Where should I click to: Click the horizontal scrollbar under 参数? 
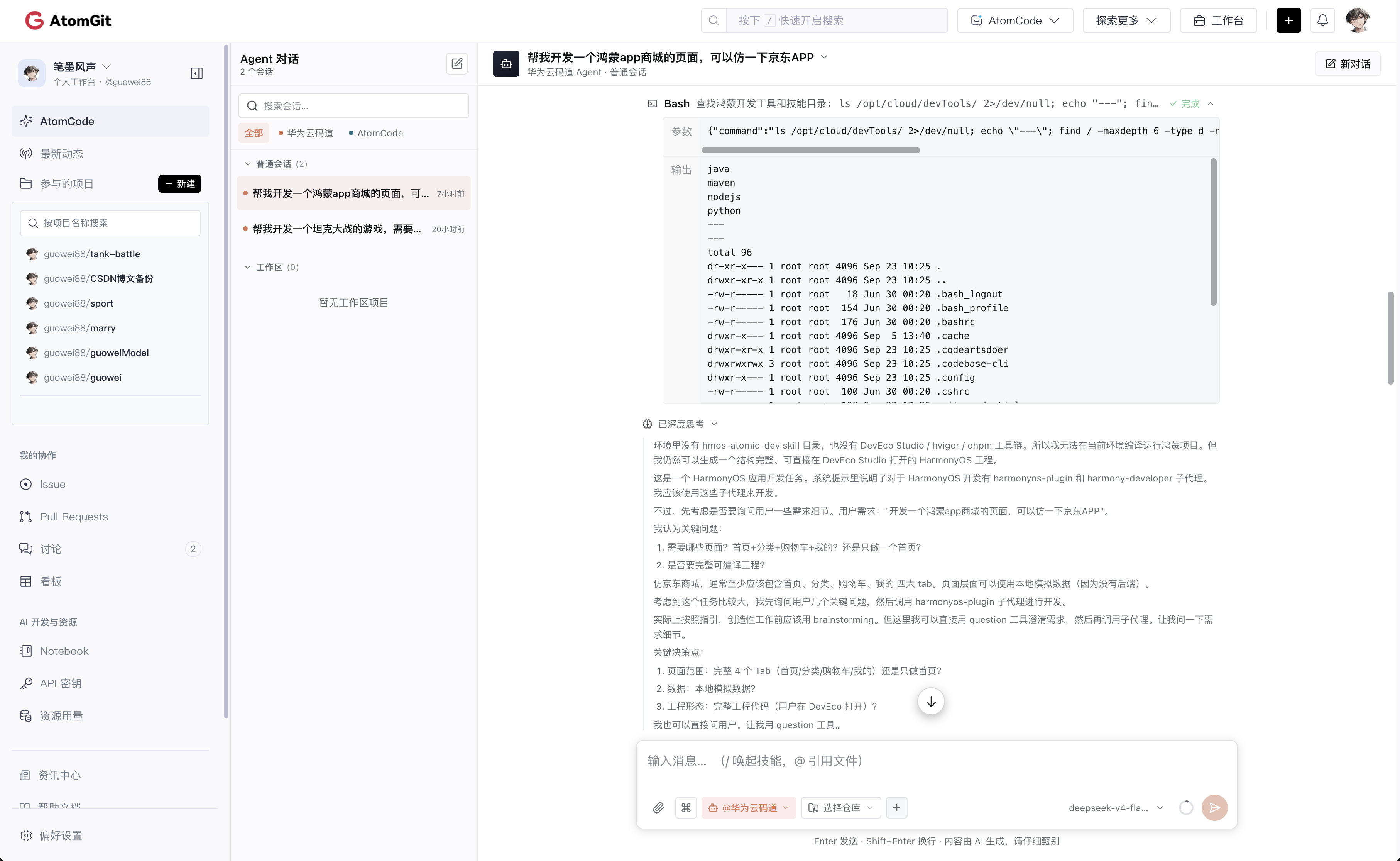pyautogui.click(x=810, y=150)
